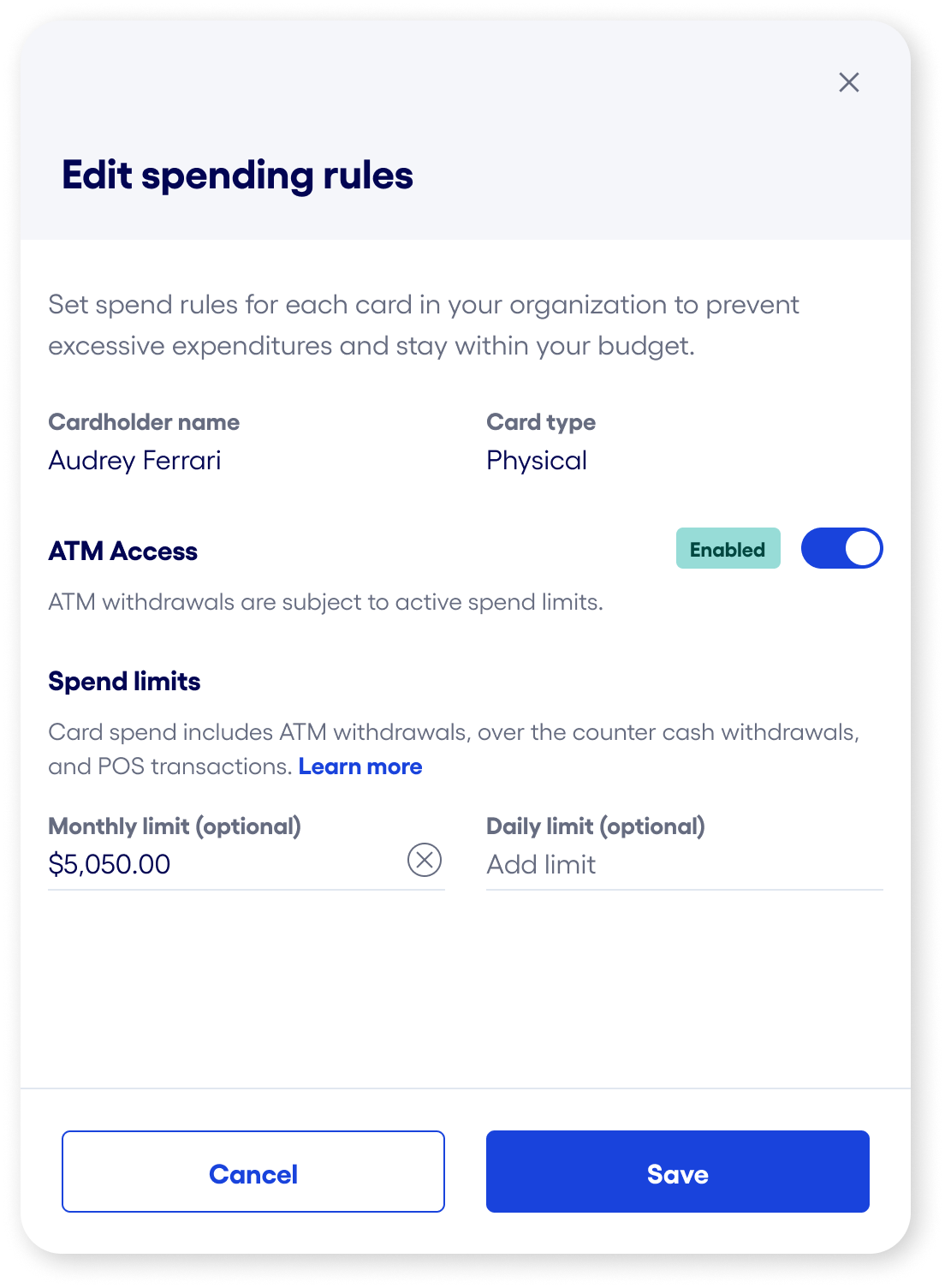Viewport: 945px width, 1288px height.
Task: Select the Monthly limit amount field
Action: [x=214, y=864]
